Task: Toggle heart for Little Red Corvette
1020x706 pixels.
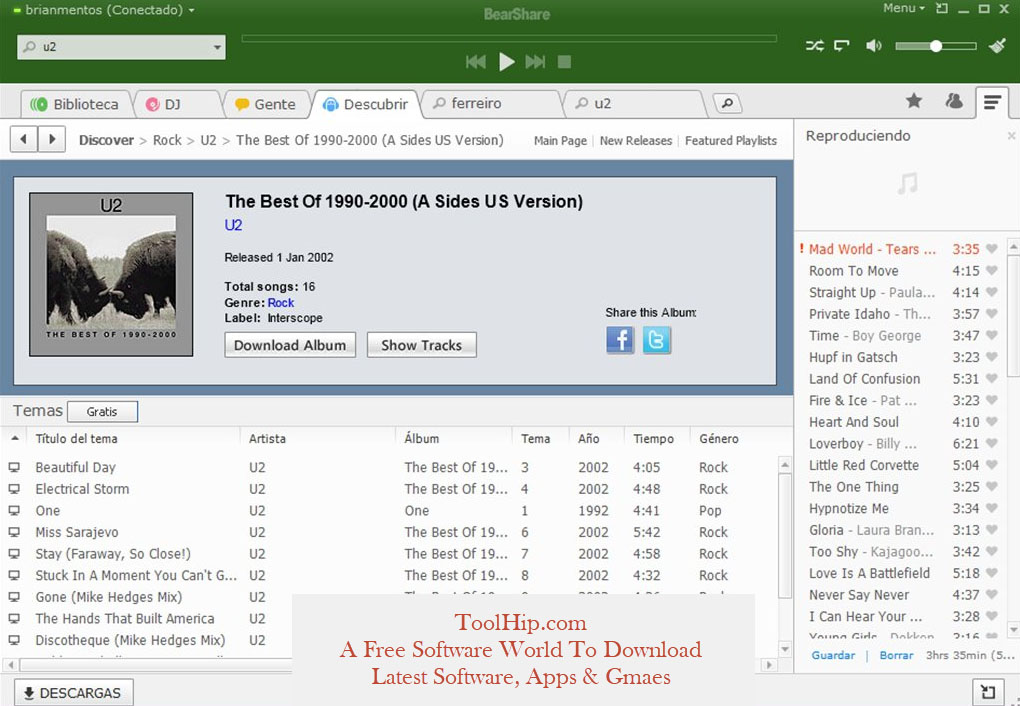Action: click(x=991, y=465)
